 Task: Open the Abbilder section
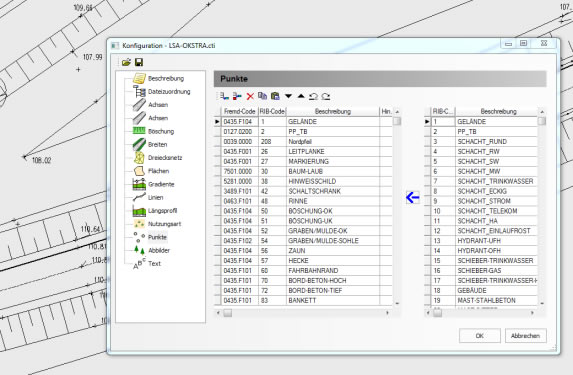click(x=159, y=250)
